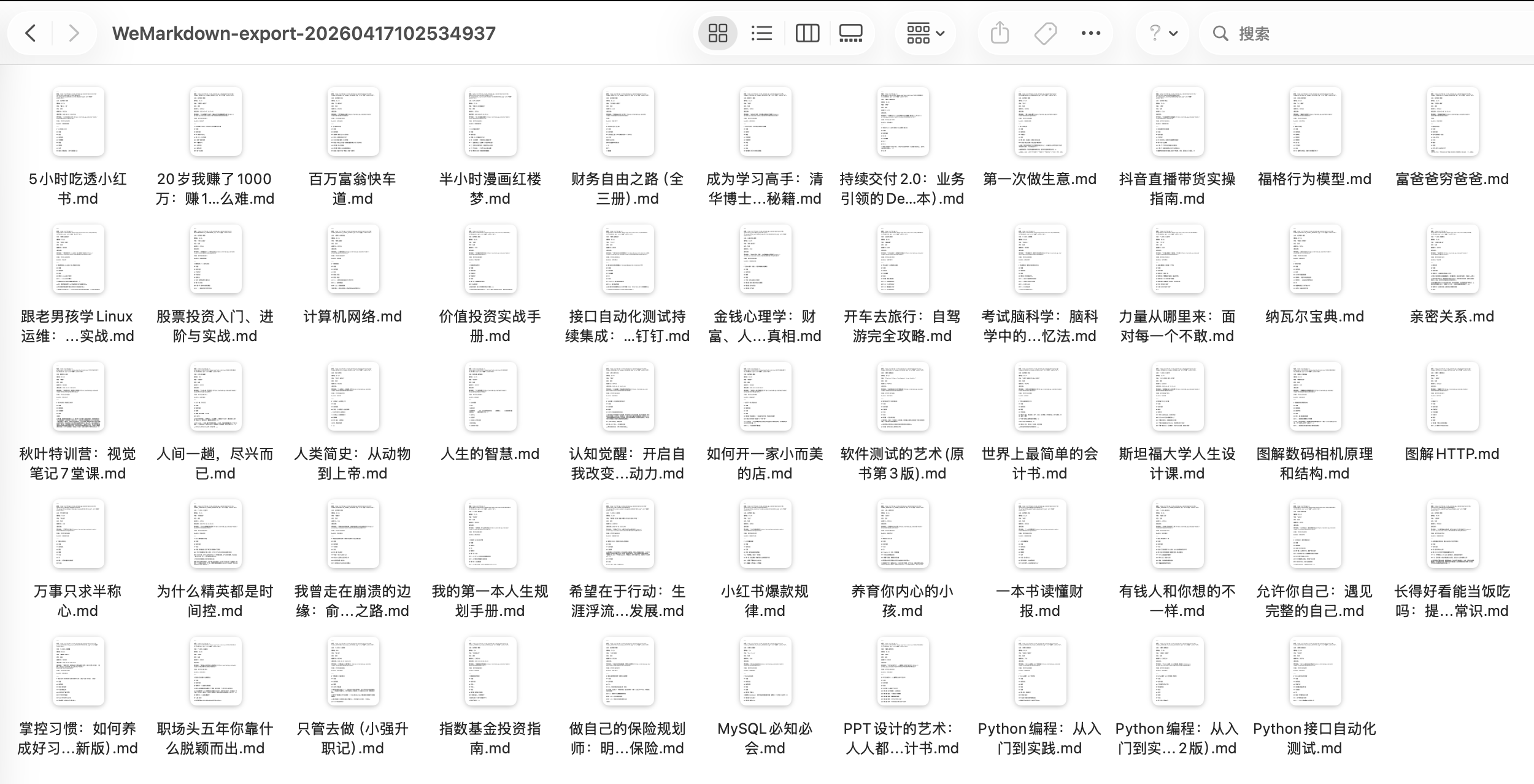This screenshot has height=784, width=1534.
Task: Click file name 只管去做(小强升职记).md
Action: click(353, 739)
